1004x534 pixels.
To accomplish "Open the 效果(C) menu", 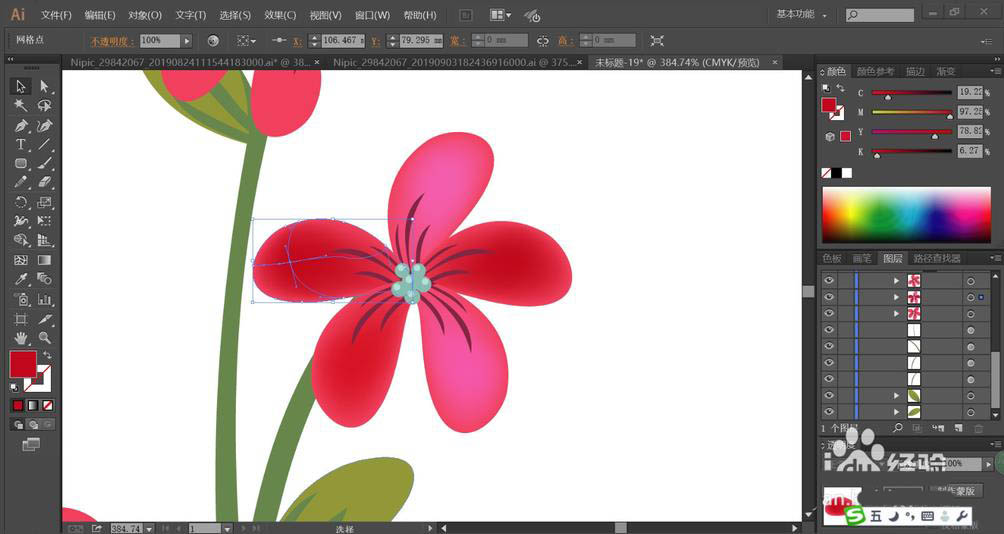I will click(280, 15).
